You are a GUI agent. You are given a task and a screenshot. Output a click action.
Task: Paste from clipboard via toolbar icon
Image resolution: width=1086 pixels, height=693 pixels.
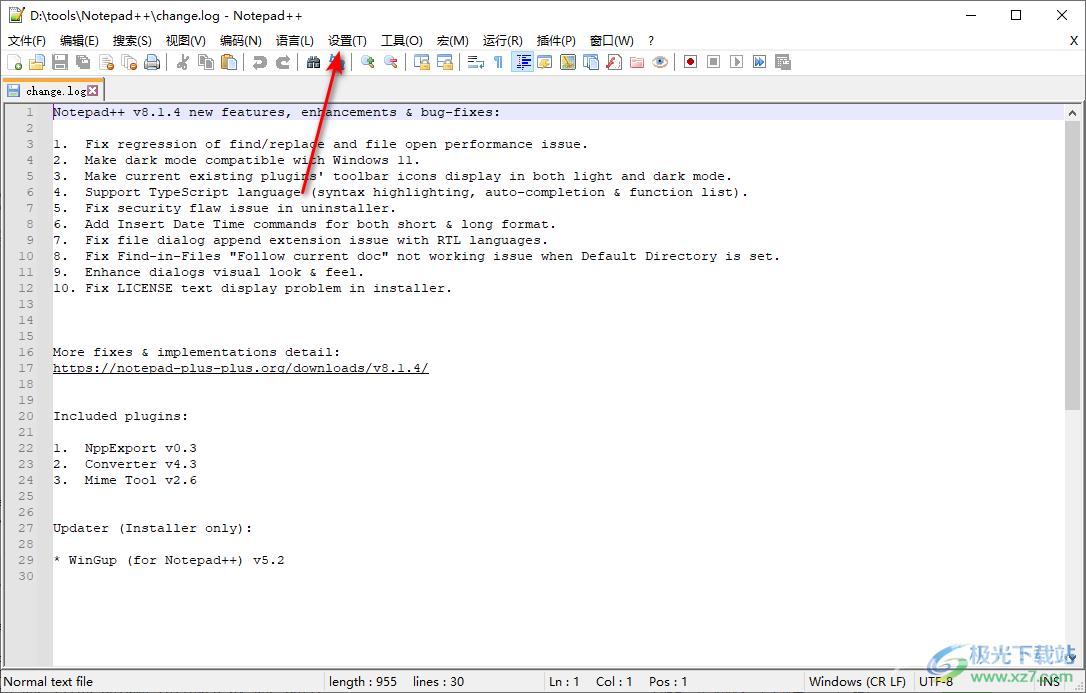(229, 62)
